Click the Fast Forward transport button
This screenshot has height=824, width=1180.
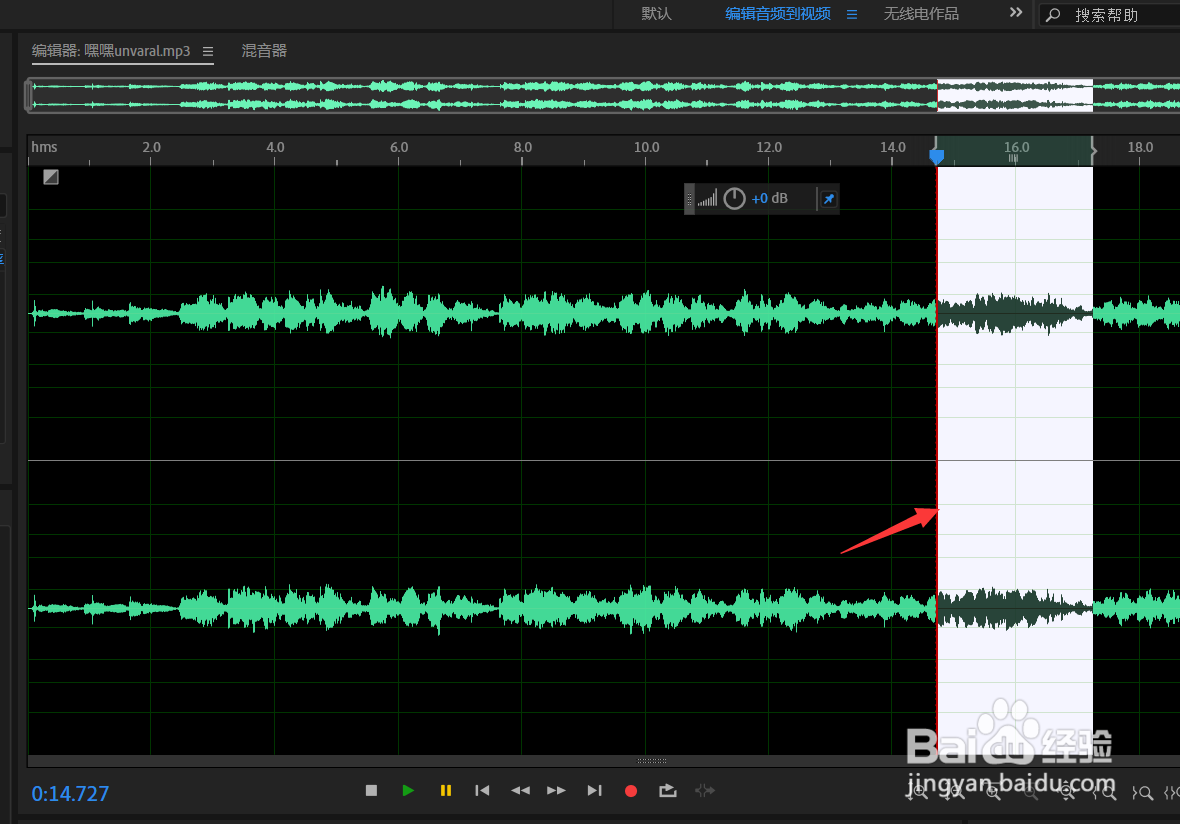pos(556,790)
